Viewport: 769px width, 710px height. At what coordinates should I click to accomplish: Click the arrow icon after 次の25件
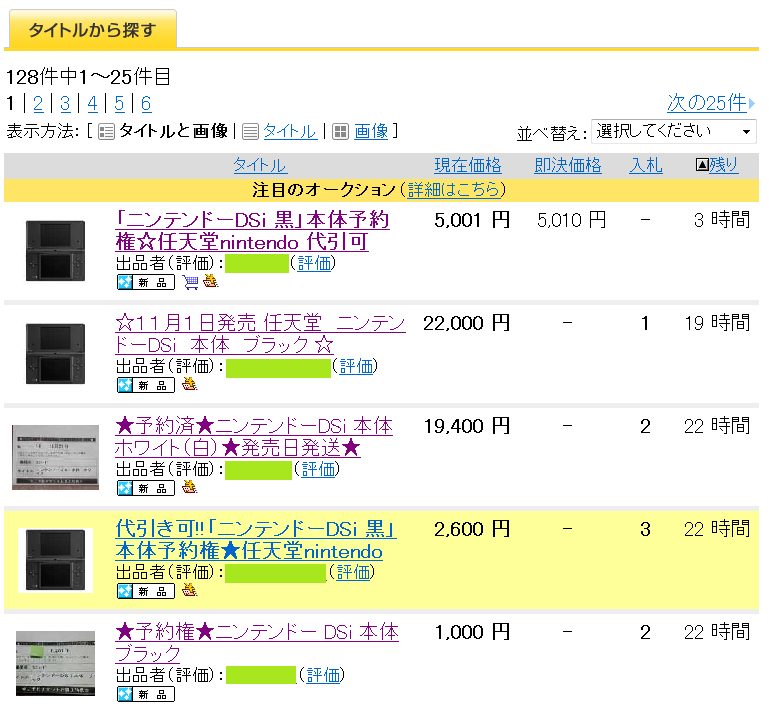752,104
